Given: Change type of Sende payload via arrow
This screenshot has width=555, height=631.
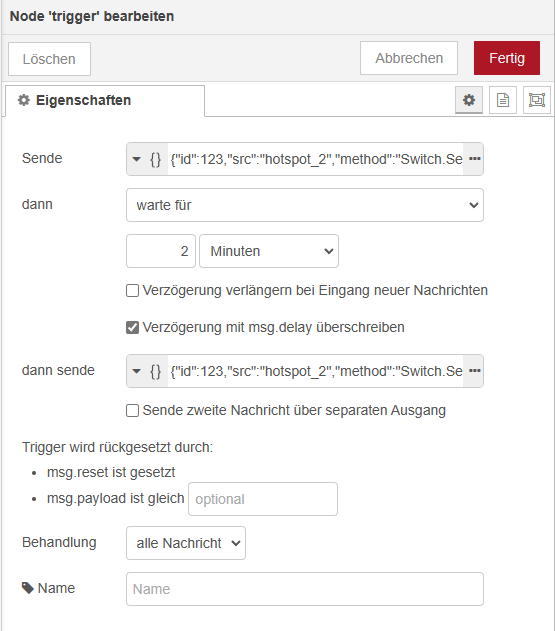Looking at the screenshot, I should coord(137,159).
